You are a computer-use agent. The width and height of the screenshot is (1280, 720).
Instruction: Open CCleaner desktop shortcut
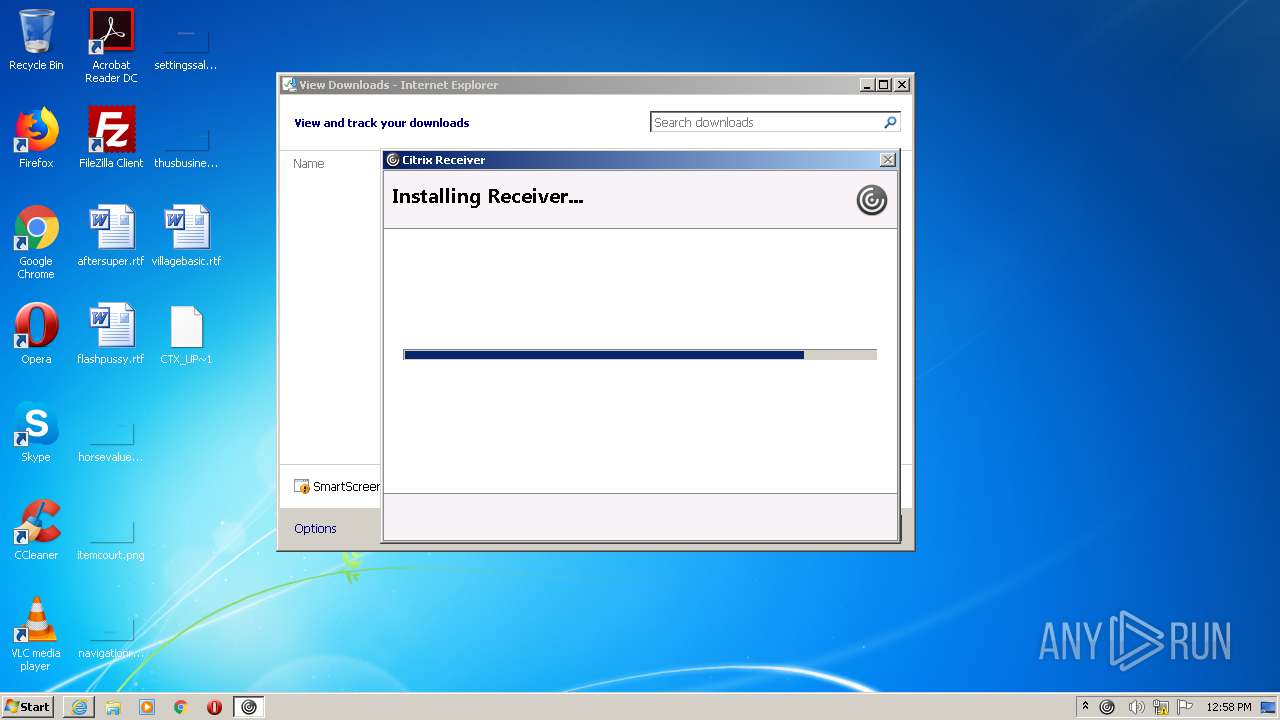[x=36, y=530]
